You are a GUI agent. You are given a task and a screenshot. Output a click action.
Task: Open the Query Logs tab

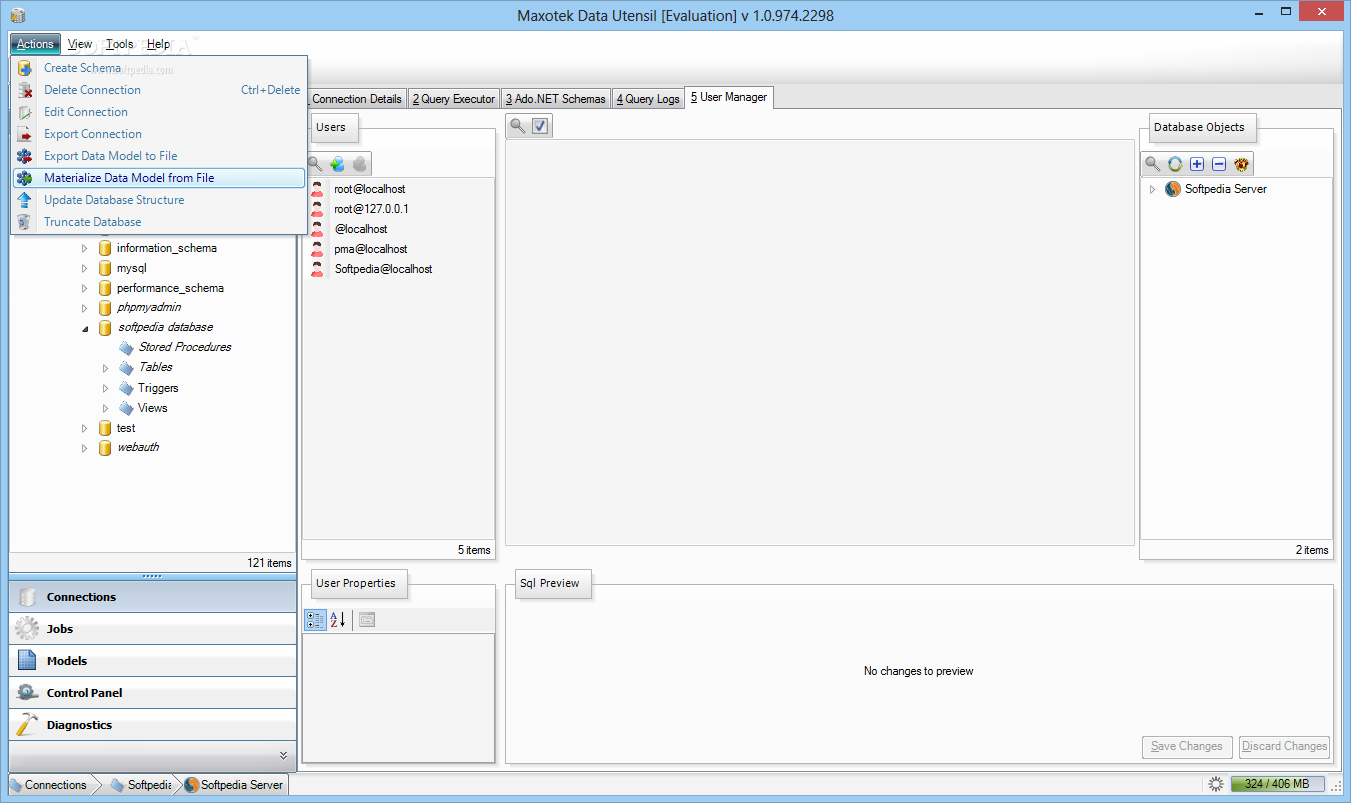[648, 99]
